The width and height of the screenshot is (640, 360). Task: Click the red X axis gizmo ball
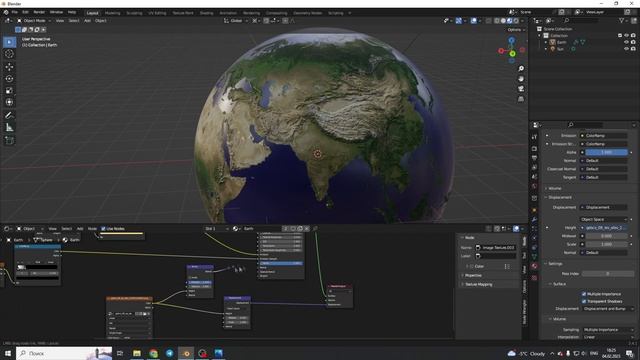[502, 51]
